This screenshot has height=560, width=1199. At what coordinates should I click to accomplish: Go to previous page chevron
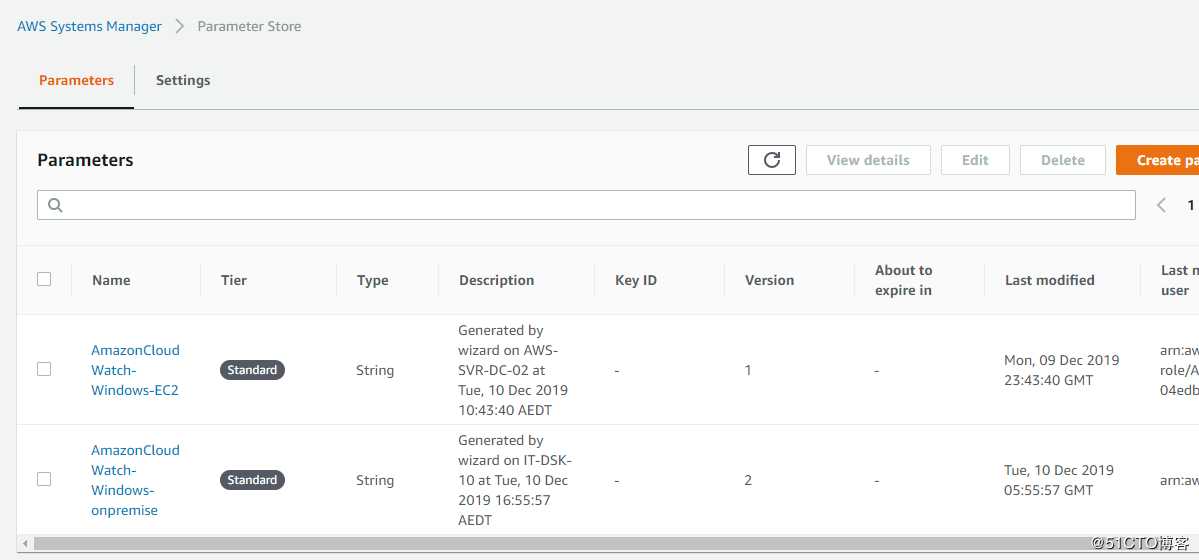pos(1162,205)
